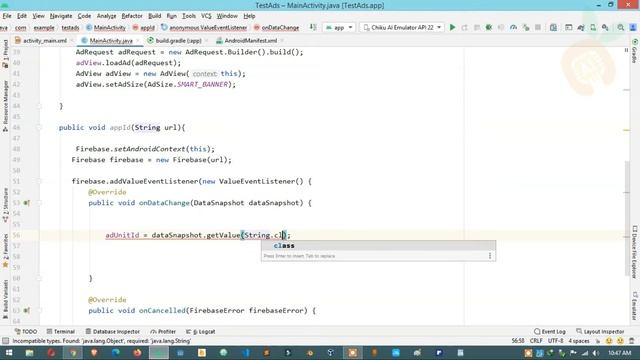Open the 4 spaces indent settings
Viewport: 640px width, 360px height.
point(579,341)
